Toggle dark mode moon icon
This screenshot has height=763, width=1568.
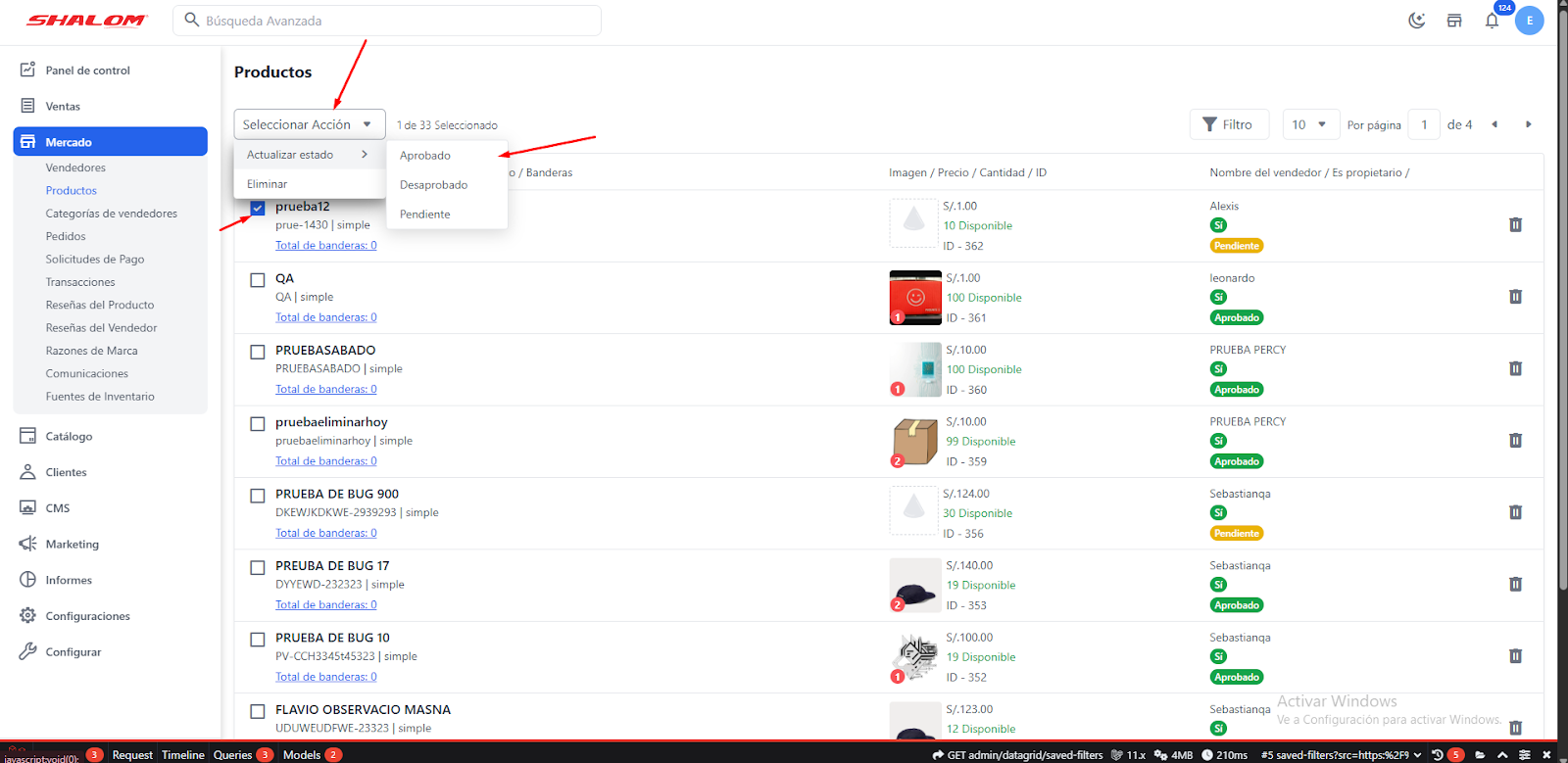click(1416, 21)
